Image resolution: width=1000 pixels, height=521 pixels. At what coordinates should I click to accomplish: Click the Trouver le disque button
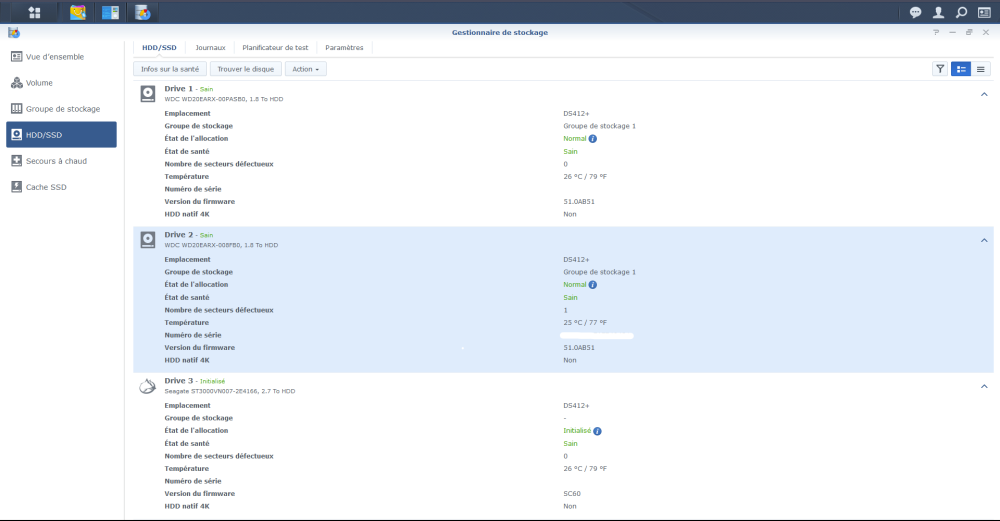(245, 69)
